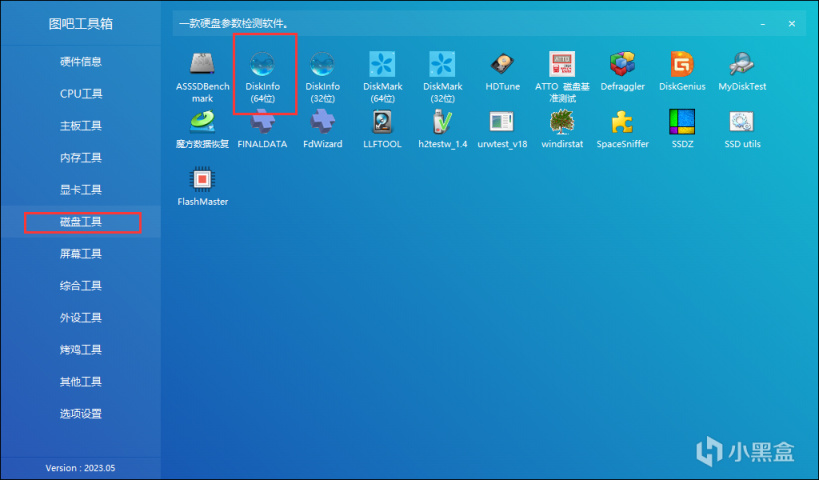Launch urwtest_v18
819x480 pixels.
(502, 129)
